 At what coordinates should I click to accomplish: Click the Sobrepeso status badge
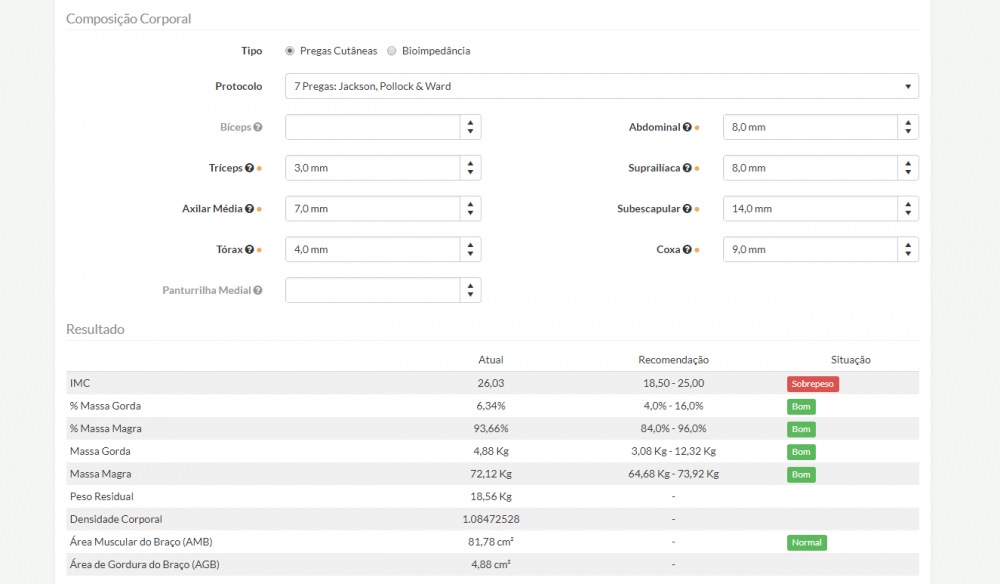point(812,384)
